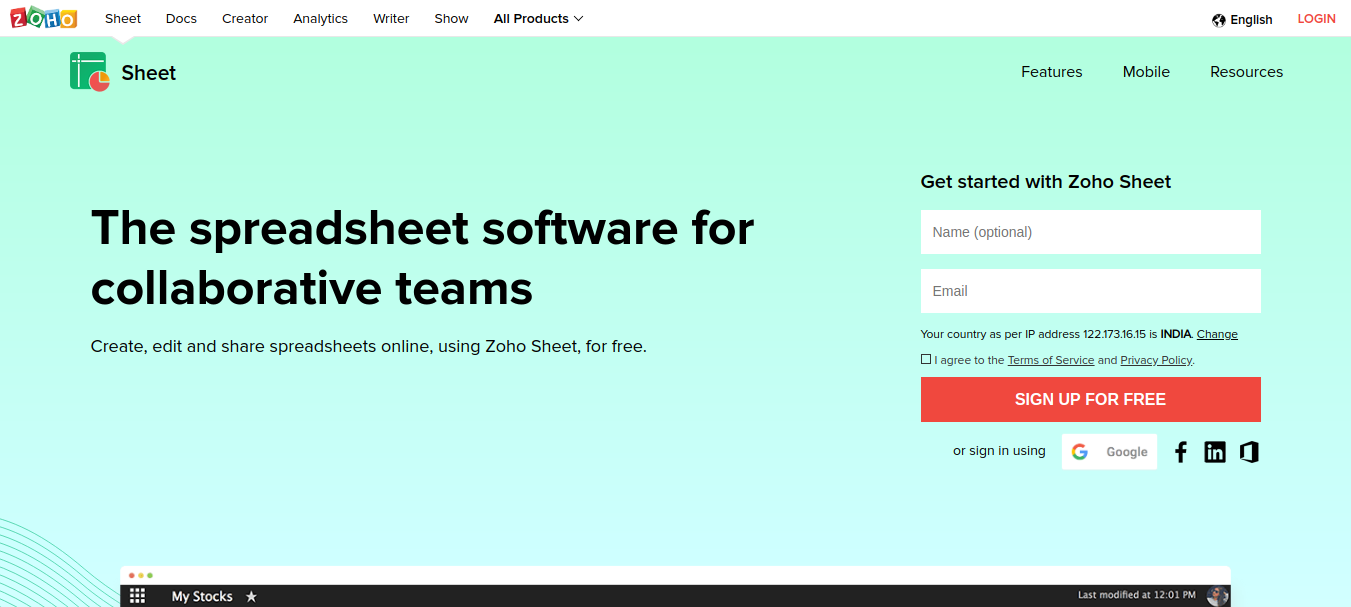Go to the Mobile page
The height and width of the screenshot is (607, 1351).
click(x=1146, y=72)
